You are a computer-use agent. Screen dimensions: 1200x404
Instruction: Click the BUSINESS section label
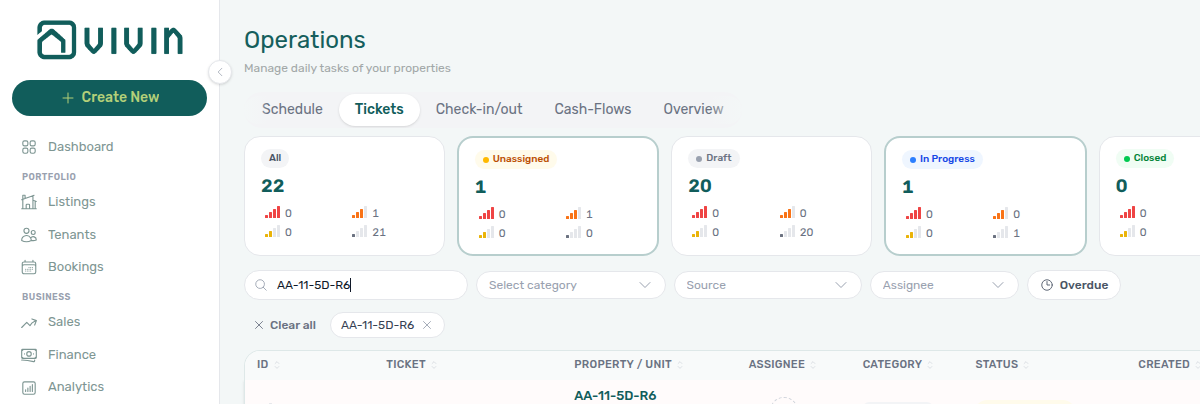(46, 297)
